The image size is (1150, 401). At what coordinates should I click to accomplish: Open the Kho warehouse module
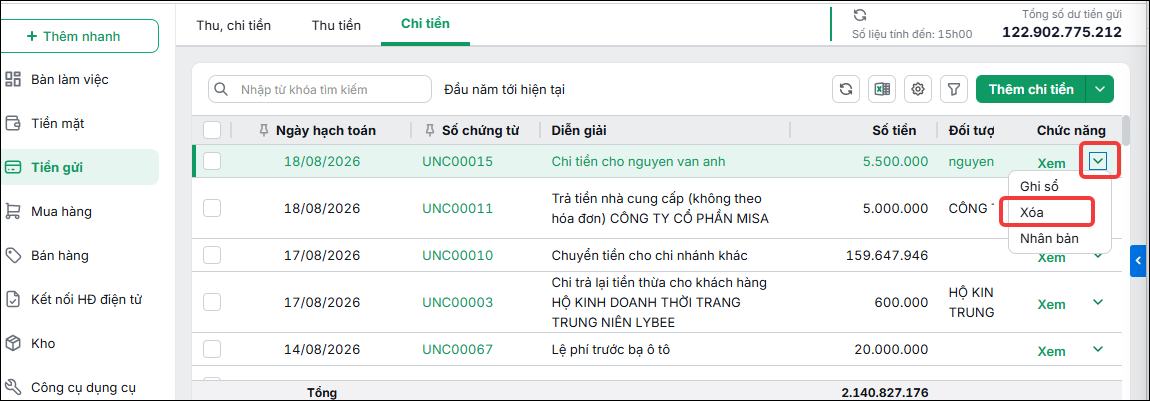point(43,343)
